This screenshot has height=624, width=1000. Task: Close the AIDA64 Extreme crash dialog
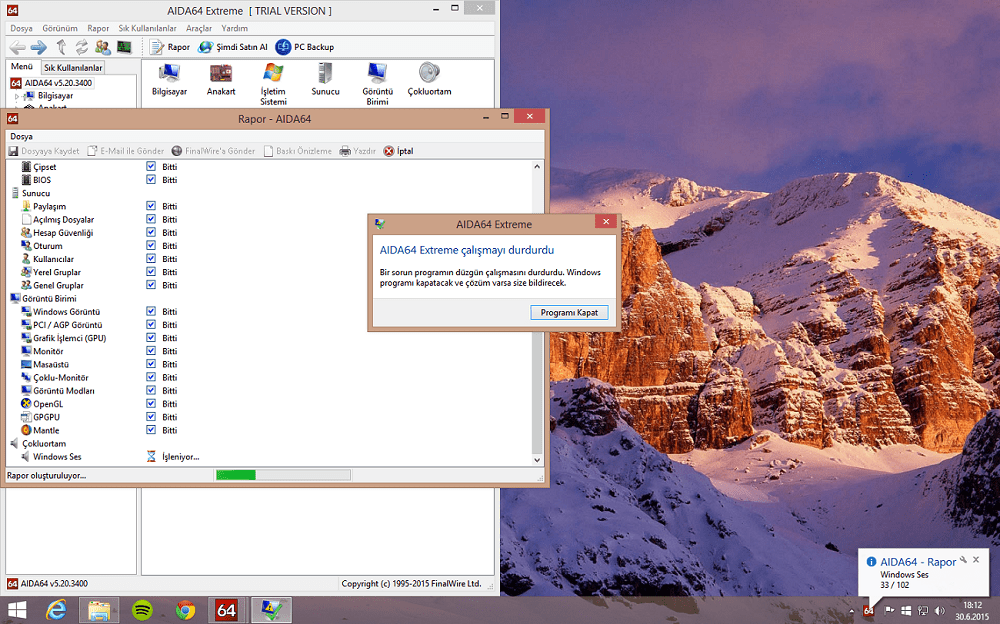pyautogui.click(x=606, y=221)
